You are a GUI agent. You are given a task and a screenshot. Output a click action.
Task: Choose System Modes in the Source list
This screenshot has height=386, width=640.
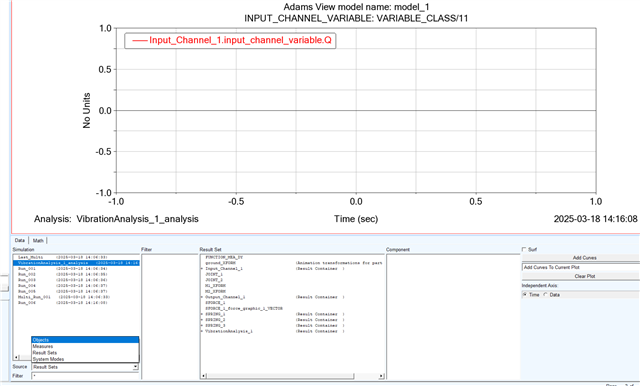[85, 359]
